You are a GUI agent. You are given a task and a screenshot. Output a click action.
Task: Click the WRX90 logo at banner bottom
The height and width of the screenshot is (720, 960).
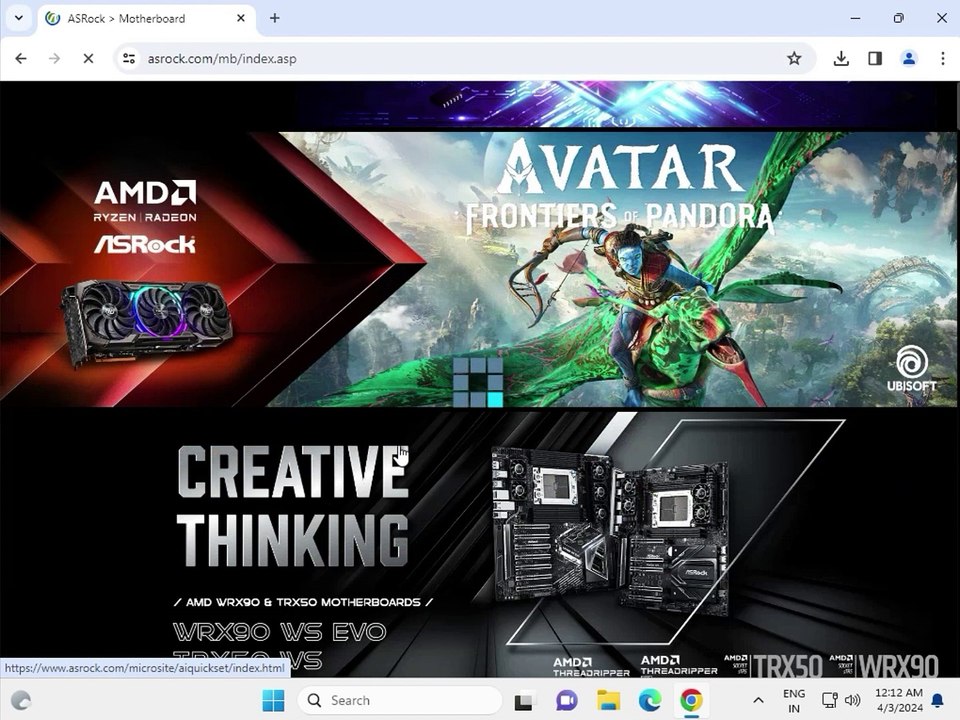pos(898,666)
